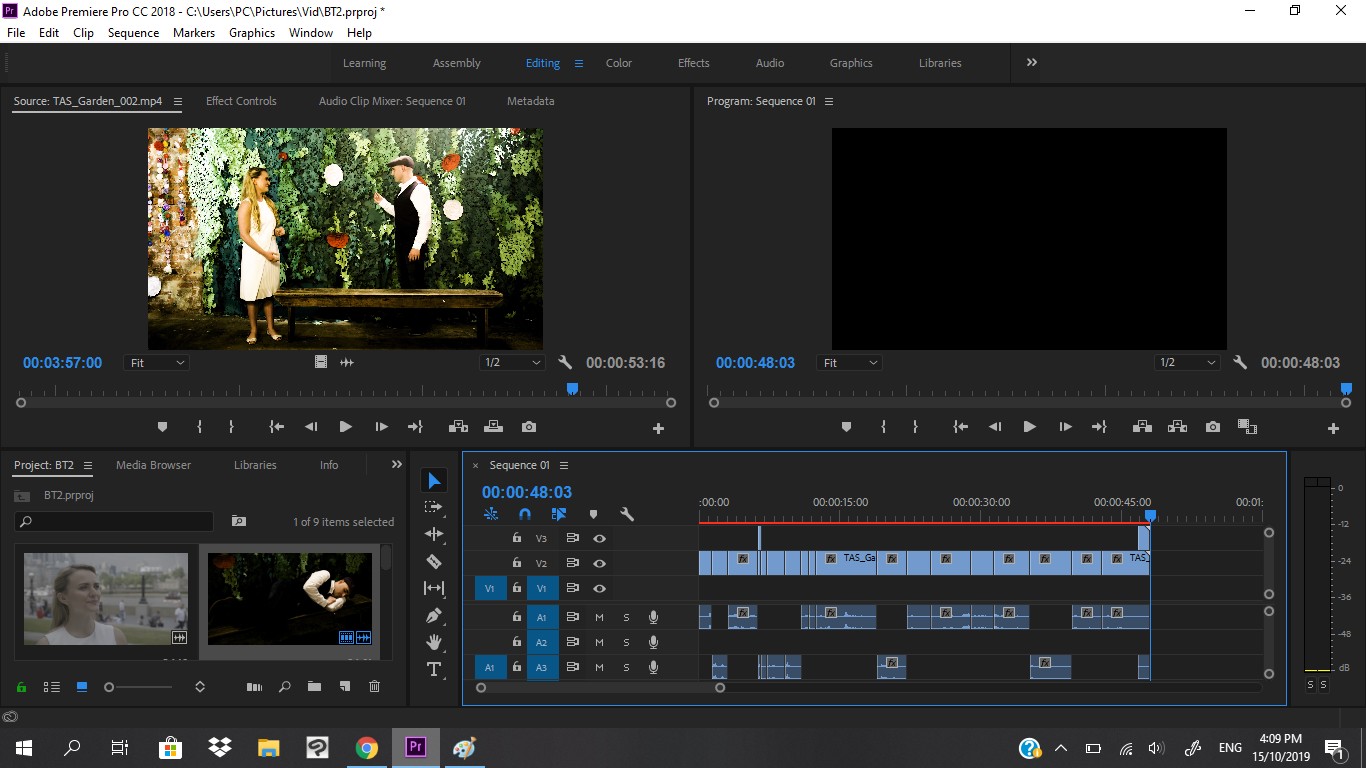1366x768 pixels.
Task: Select the Hand tool
Action: point(434,642)
